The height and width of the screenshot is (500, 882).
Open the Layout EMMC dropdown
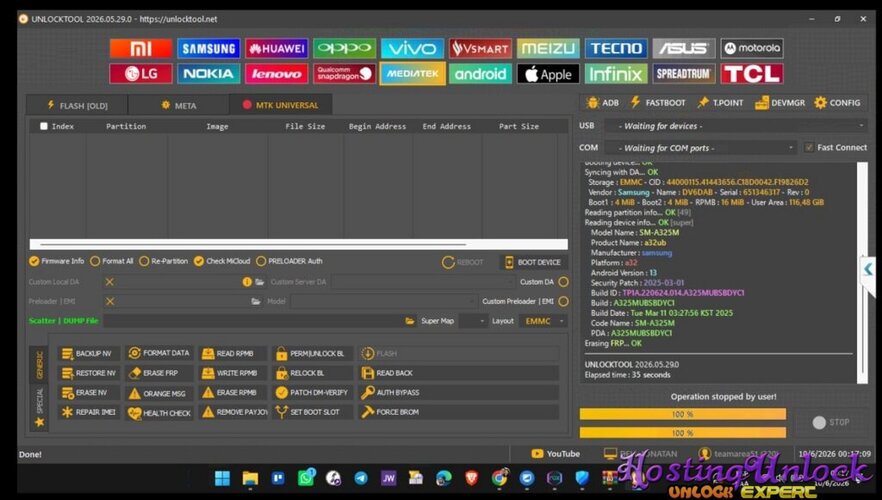coord(543,321)
